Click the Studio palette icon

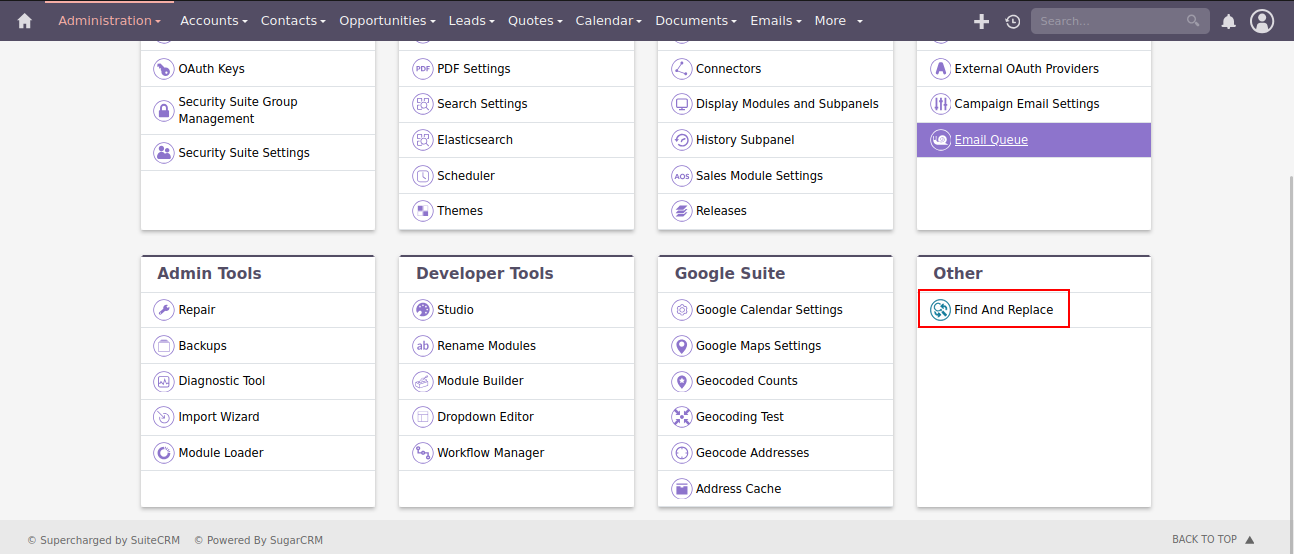pos(422,310)
